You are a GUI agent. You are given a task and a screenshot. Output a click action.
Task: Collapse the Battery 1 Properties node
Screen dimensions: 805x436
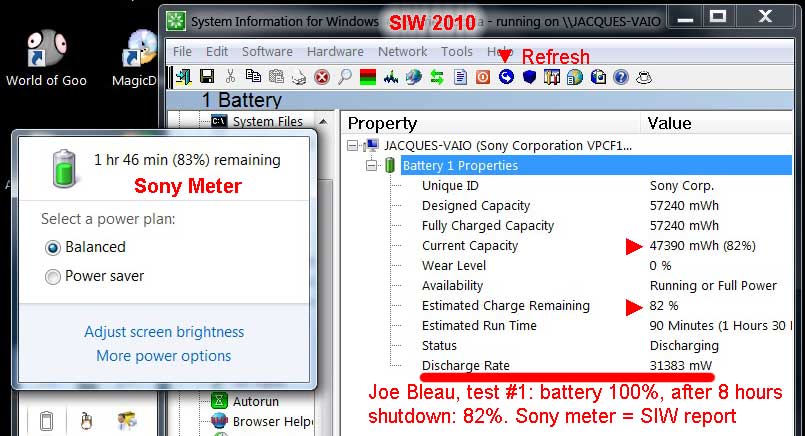(x=372, y=165)
